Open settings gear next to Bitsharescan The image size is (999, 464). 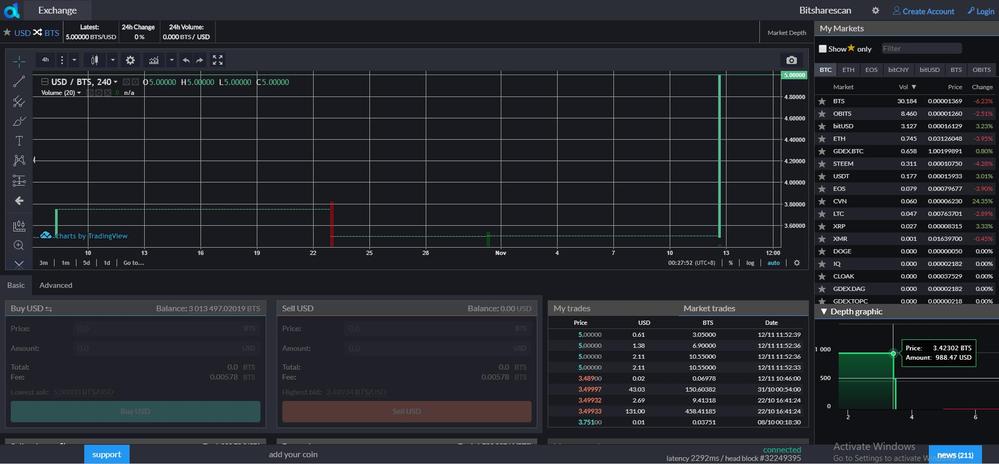point(875,11)
